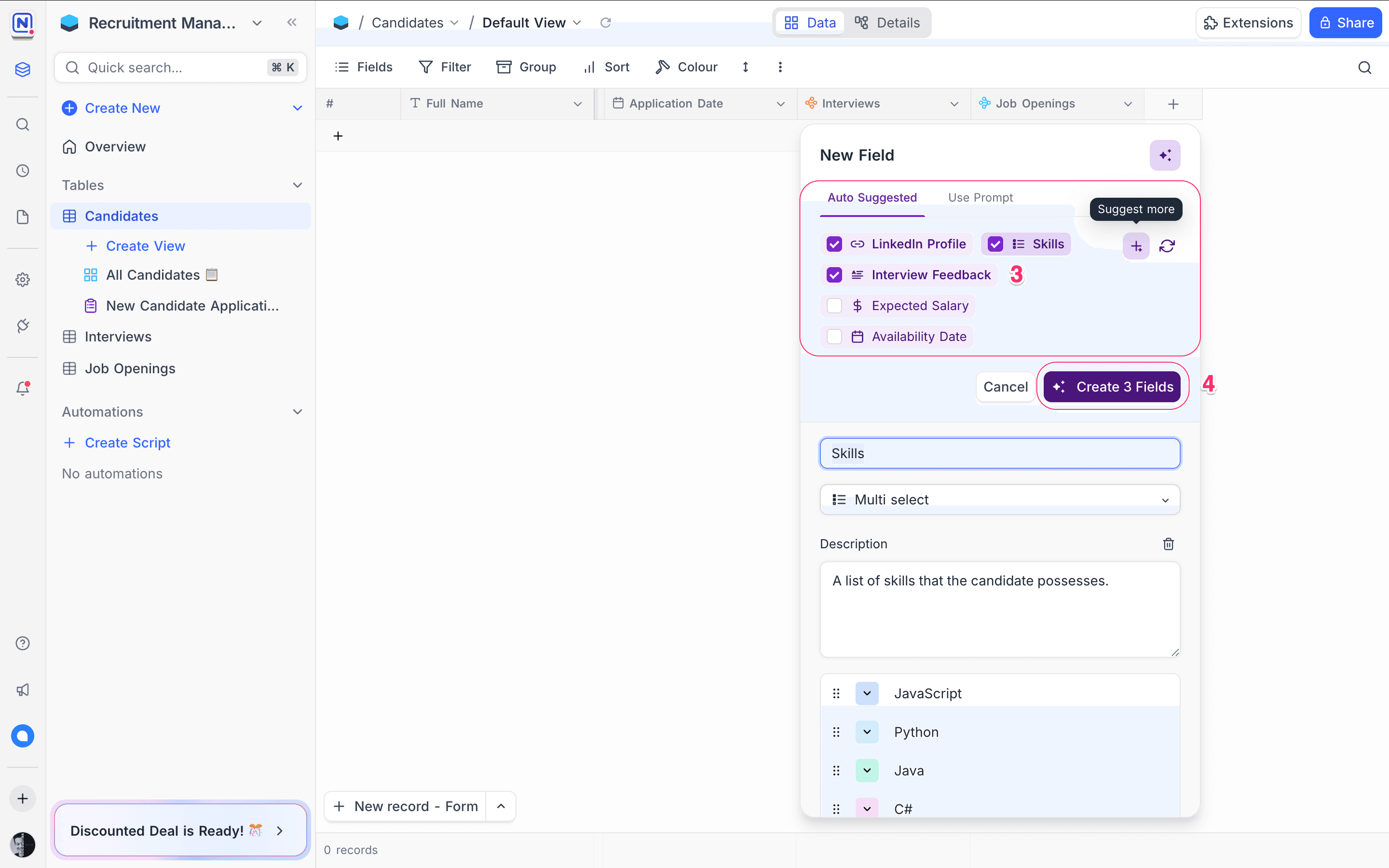The height and width of the screenshot is (868, 1389).
Task: Open the JavaScript option colour swatch
Action: pyautogui.click(x=867, y=693)
